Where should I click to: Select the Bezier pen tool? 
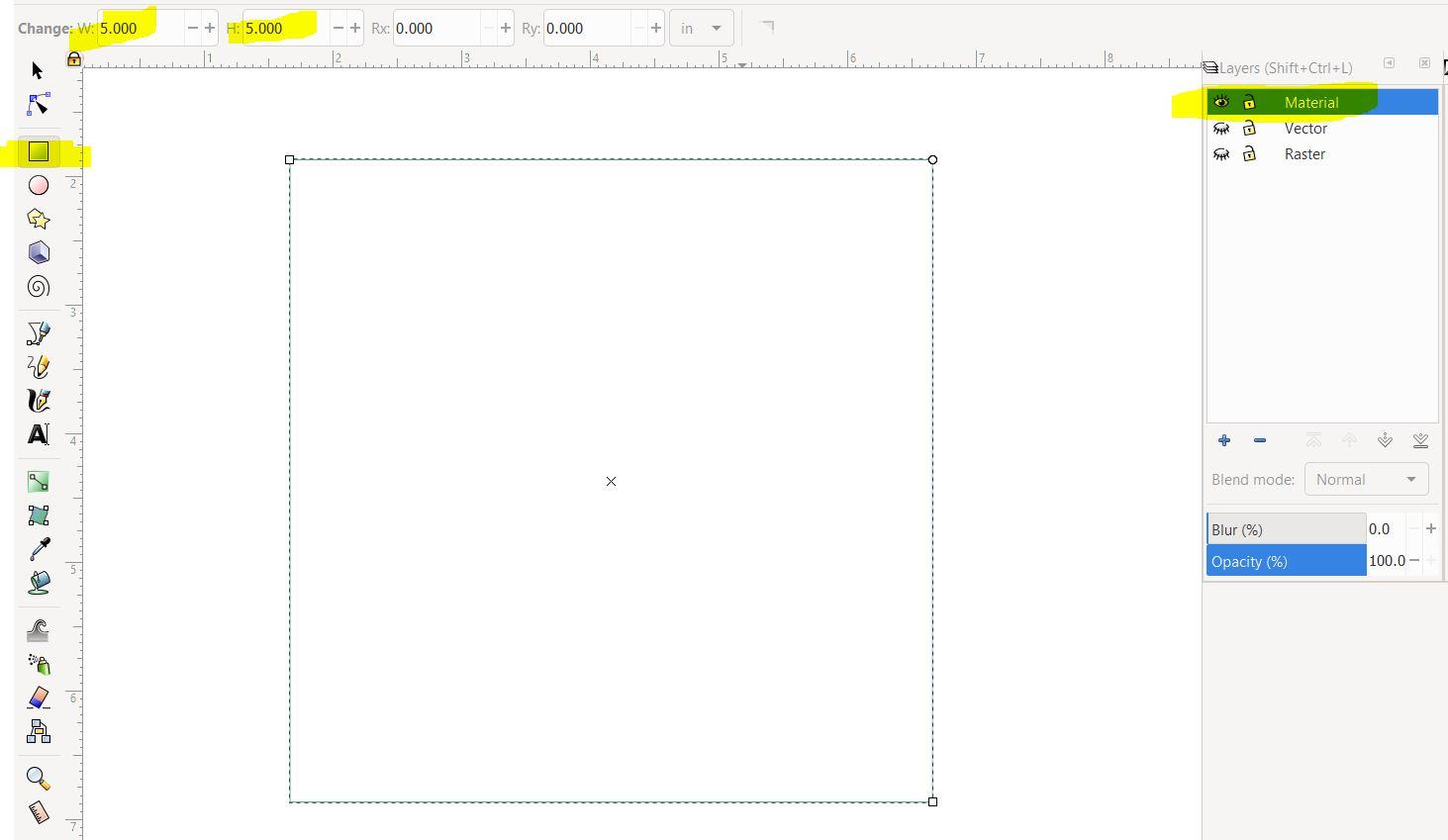pyautogui.click(x=38, y=333)
